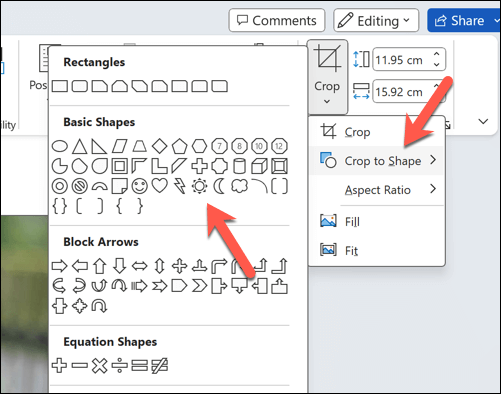Choose the U-turn arrow shape
Viewport: 501px width, 394px height.
[x=100, y=306]
